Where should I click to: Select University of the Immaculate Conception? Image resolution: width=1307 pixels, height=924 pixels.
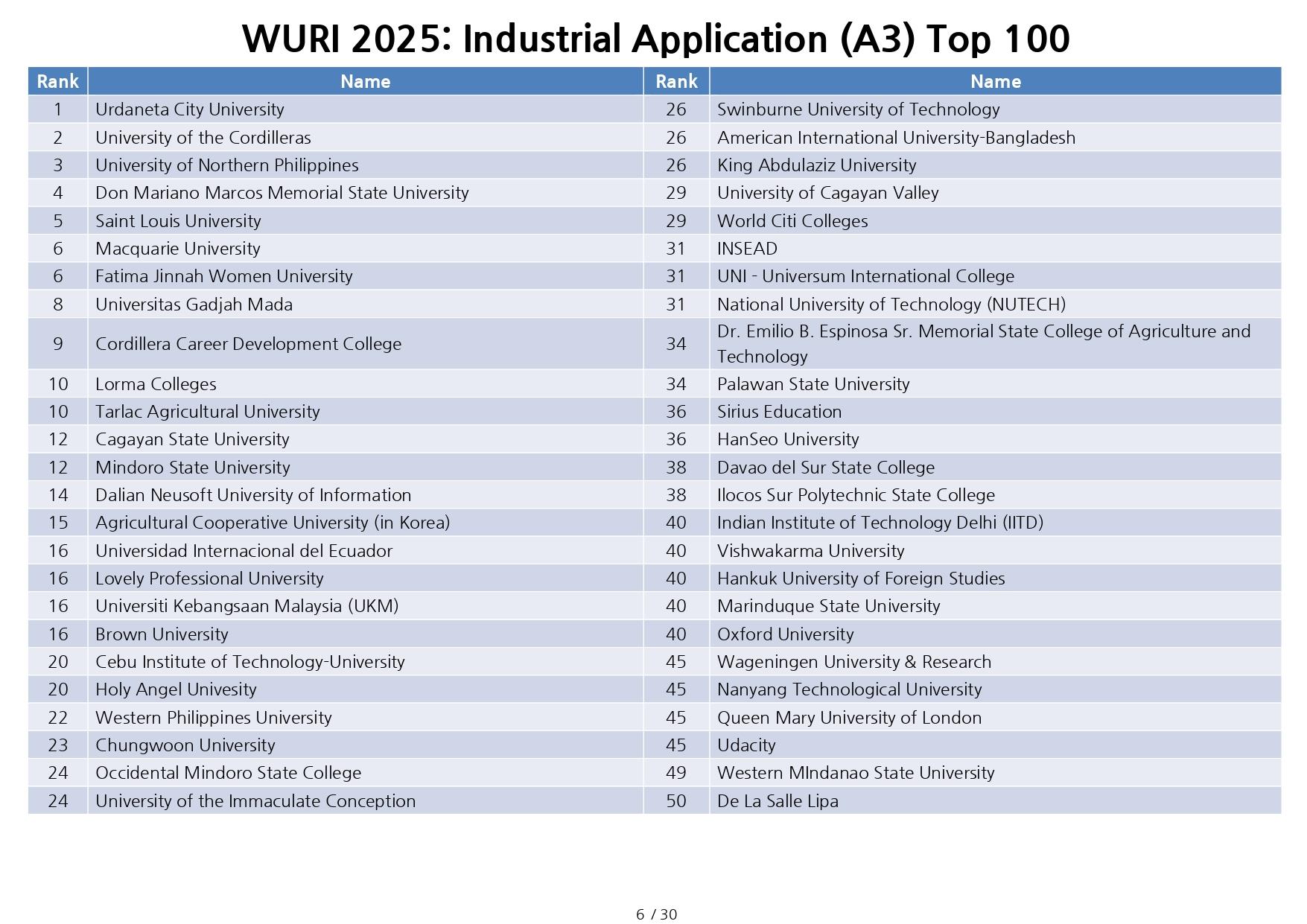[x=255, y=801]
